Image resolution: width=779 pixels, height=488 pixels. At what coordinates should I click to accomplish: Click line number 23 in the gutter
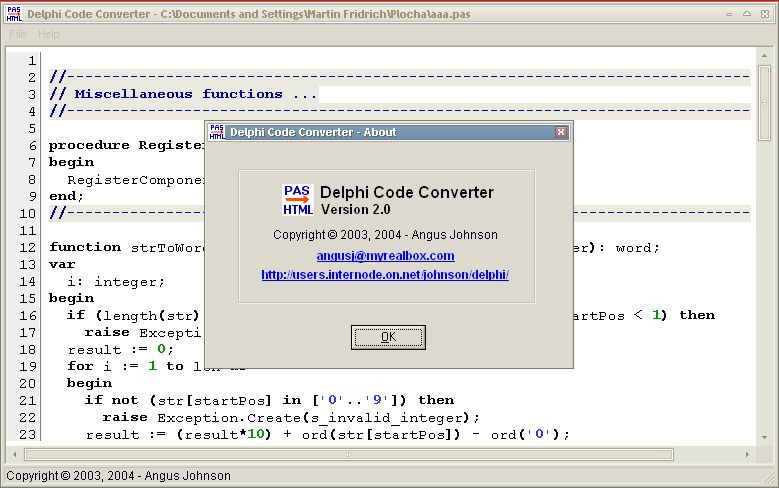[x=28, y=434]
